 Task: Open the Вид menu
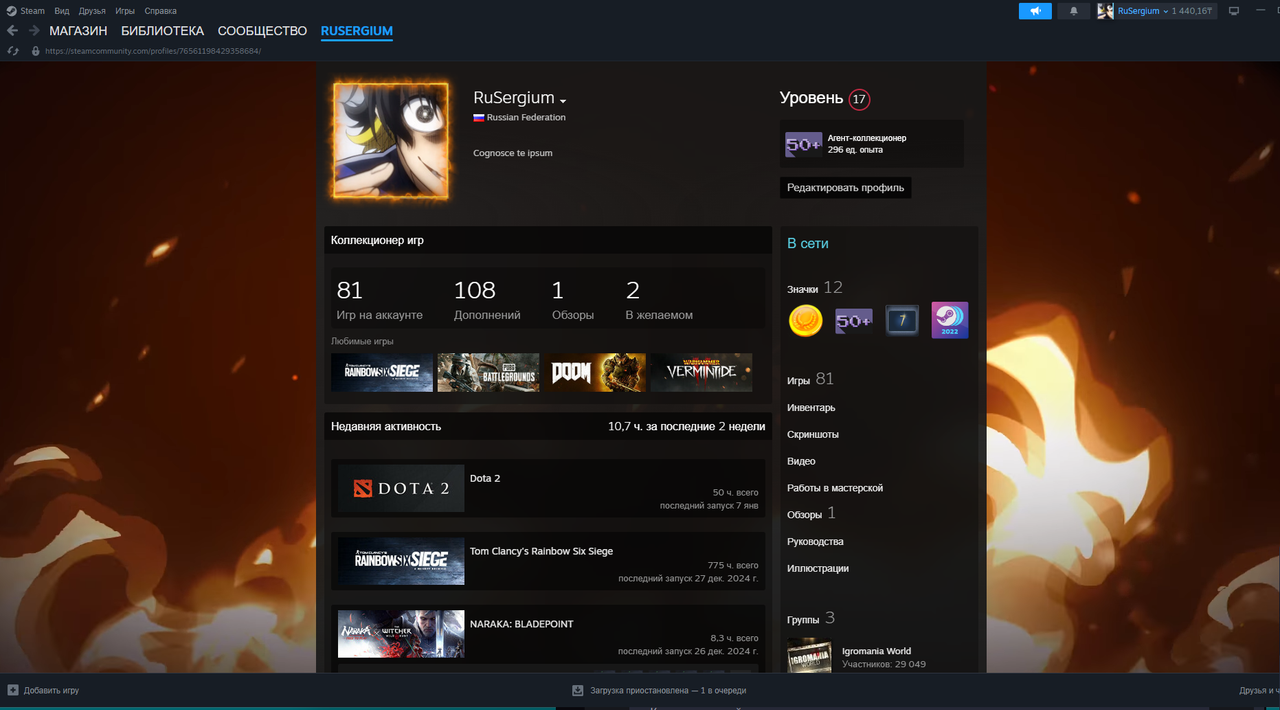tap(62, 11)
